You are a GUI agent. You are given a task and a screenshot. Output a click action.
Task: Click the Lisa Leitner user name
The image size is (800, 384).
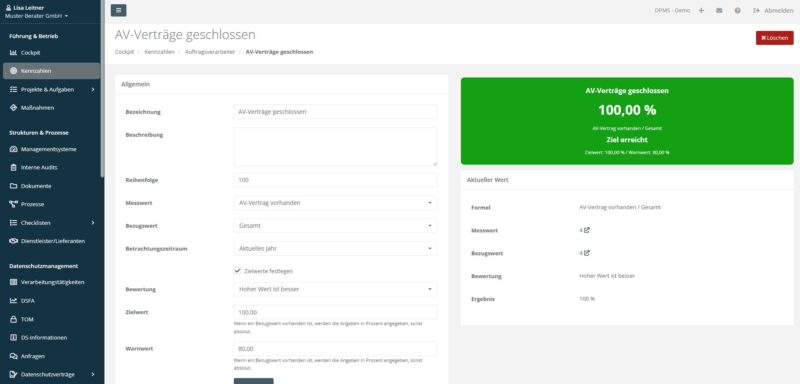pos(28,8)
